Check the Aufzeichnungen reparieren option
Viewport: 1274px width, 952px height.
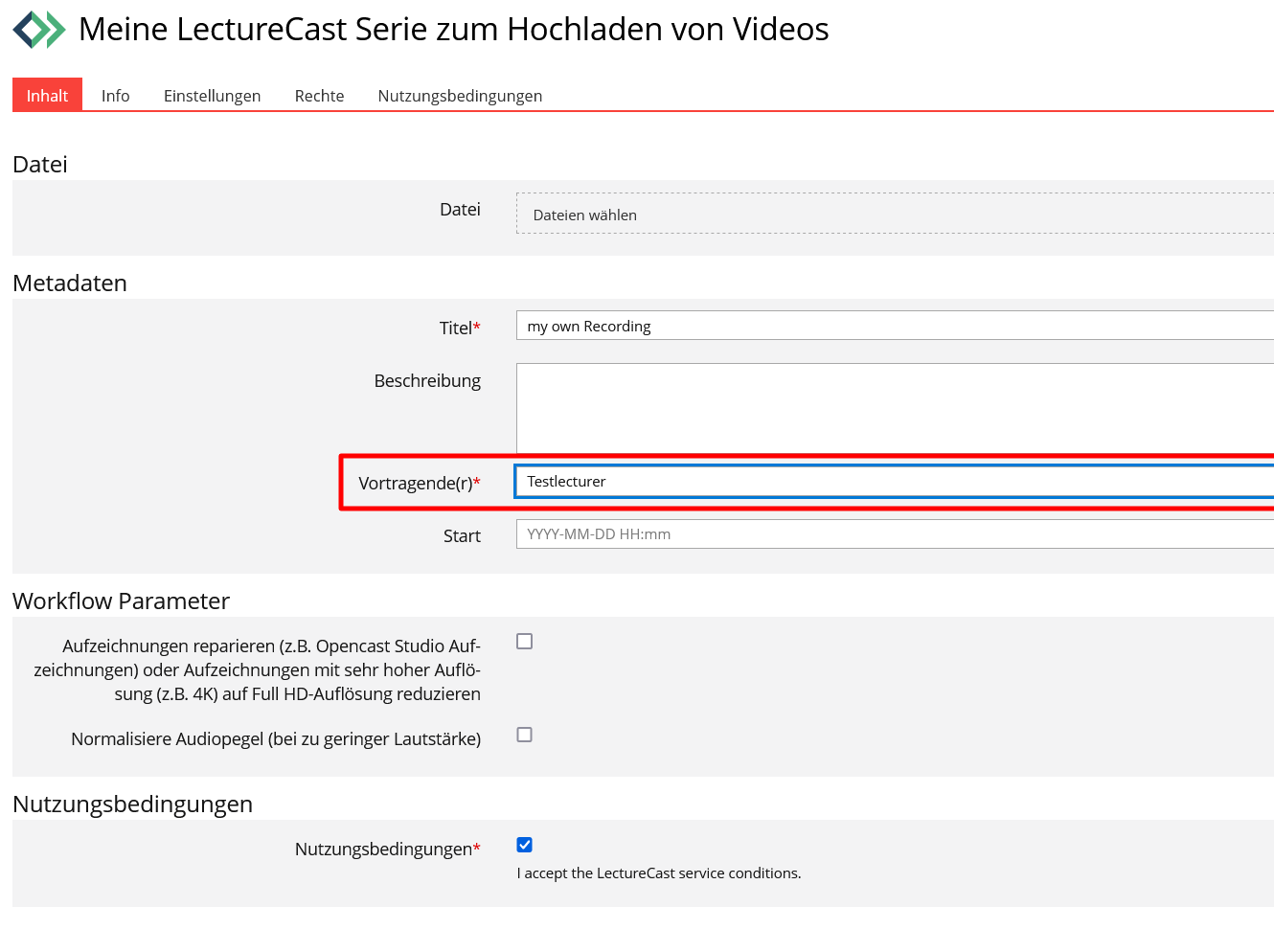pyautogui.click(x=524, y=641)
